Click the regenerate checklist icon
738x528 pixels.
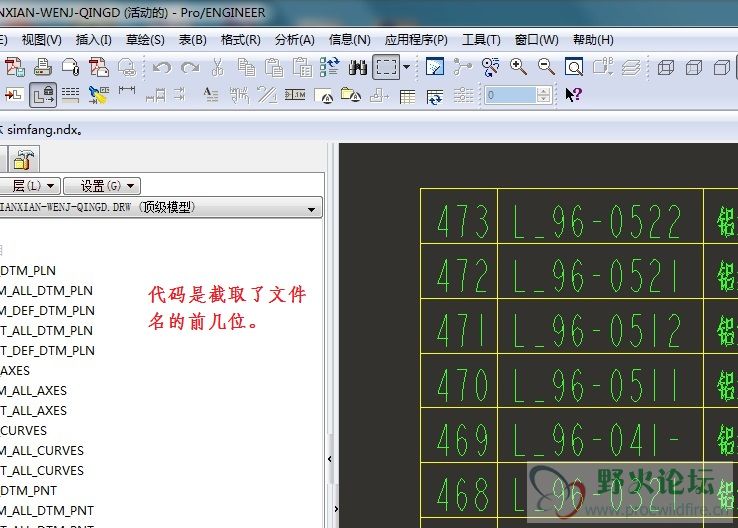click(x=329, y=67)
